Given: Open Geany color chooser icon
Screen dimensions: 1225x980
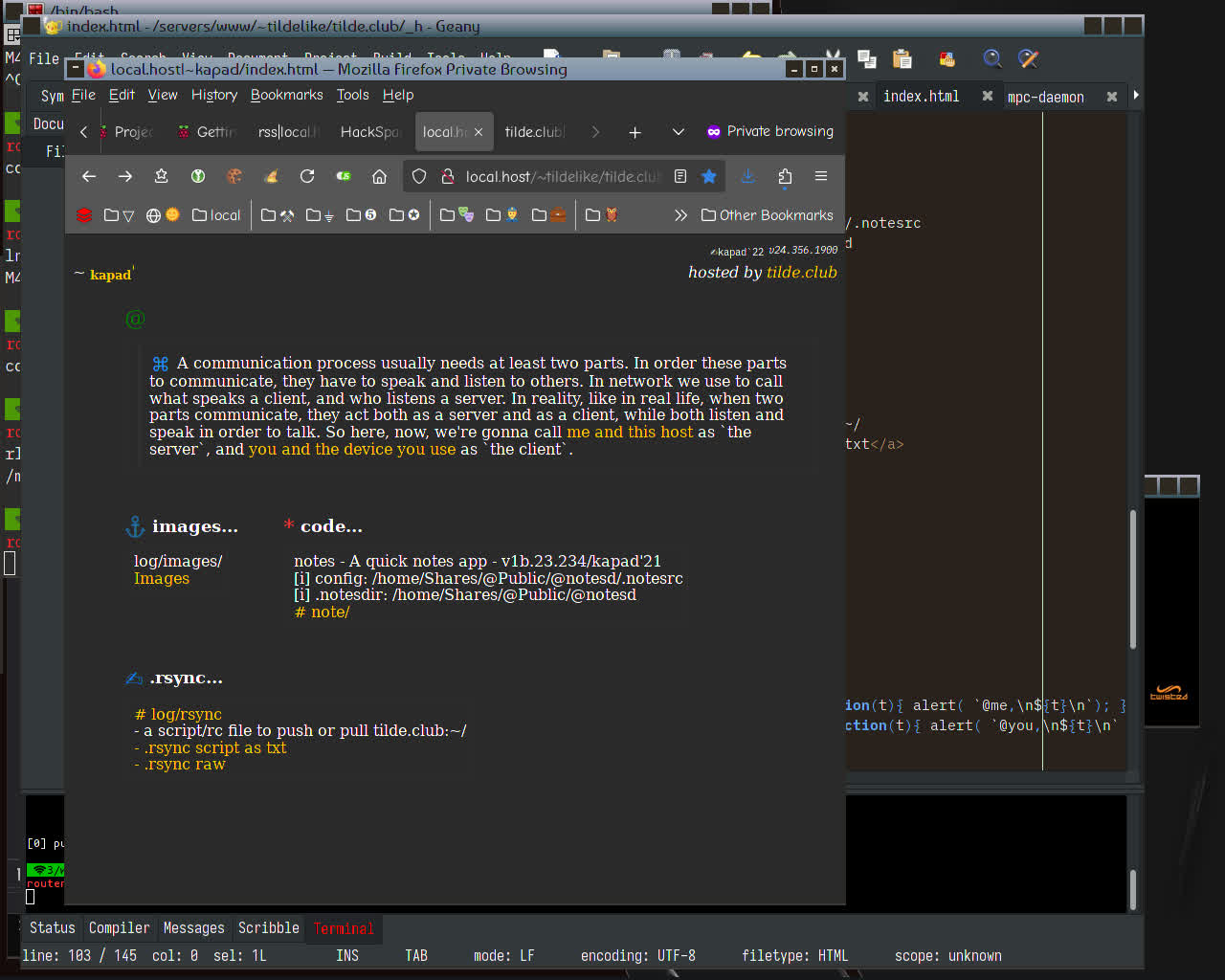Looking at the screenshot, I should (x=947, y=59).
